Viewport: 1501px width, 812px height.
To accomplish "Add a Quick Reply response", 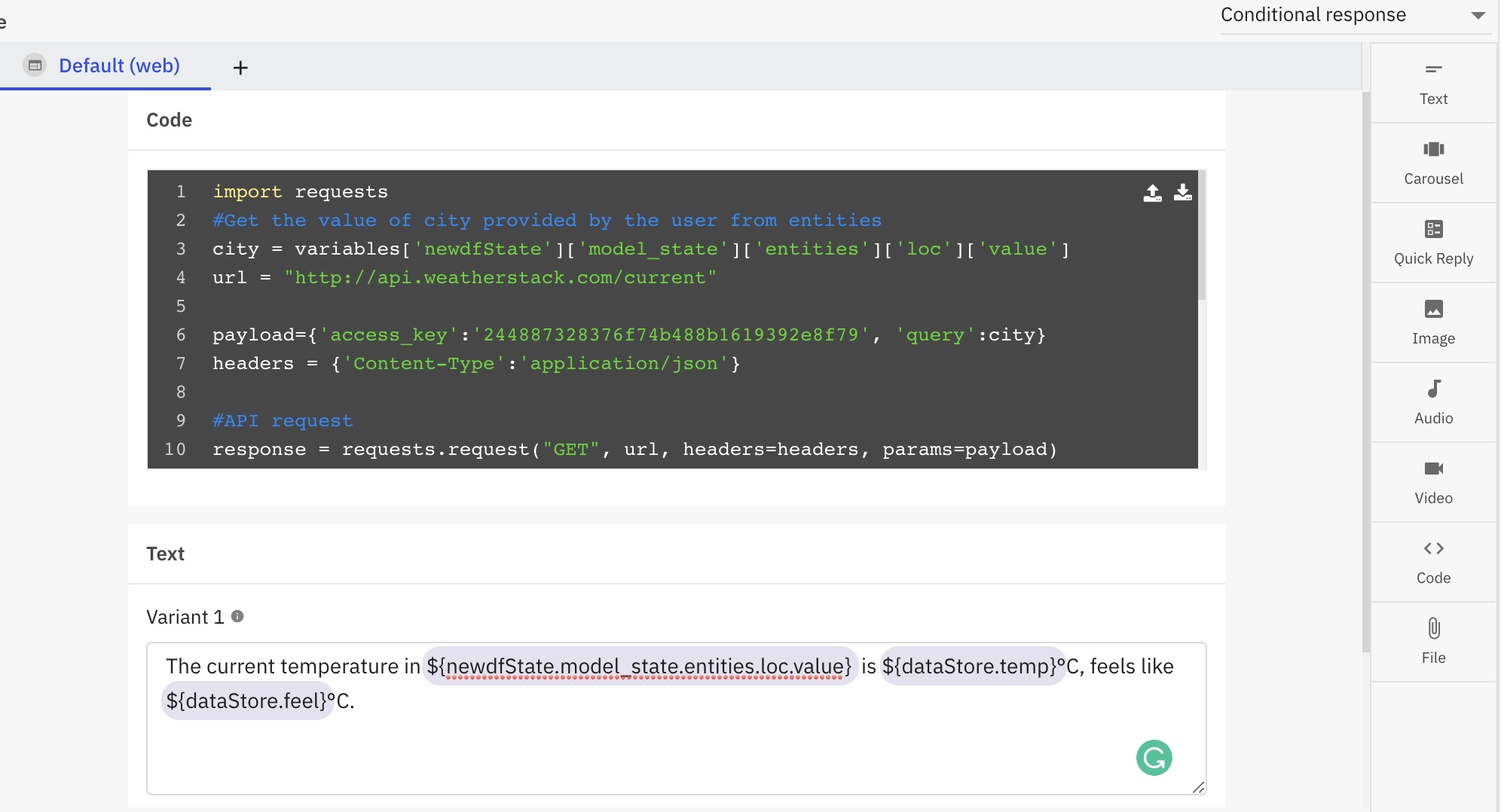I will click(1433, 243).
